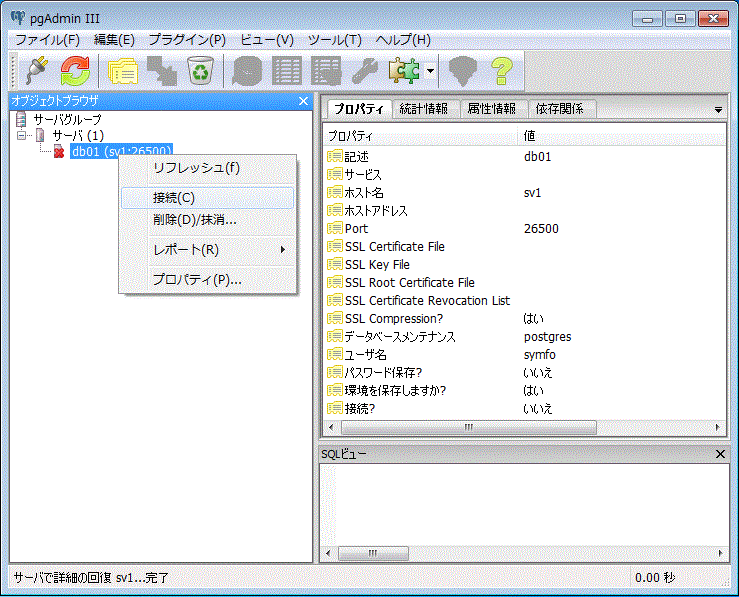Click the プロパティ column header
The width and height of the screenshot is (739, 597).
[421, 136]
